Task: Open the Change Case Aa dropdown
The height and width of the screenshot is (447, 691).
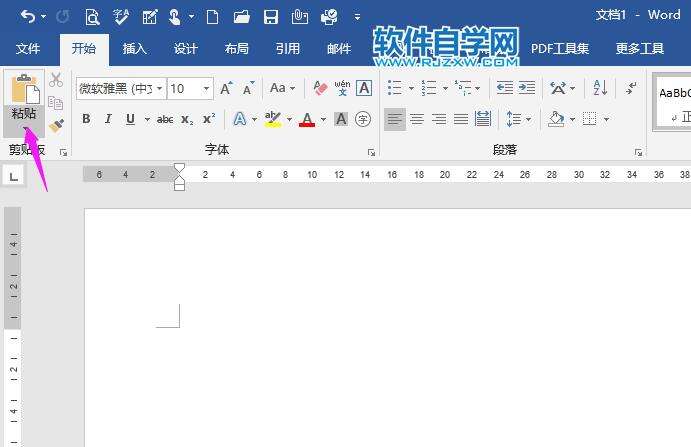Action: coord(282,88)
